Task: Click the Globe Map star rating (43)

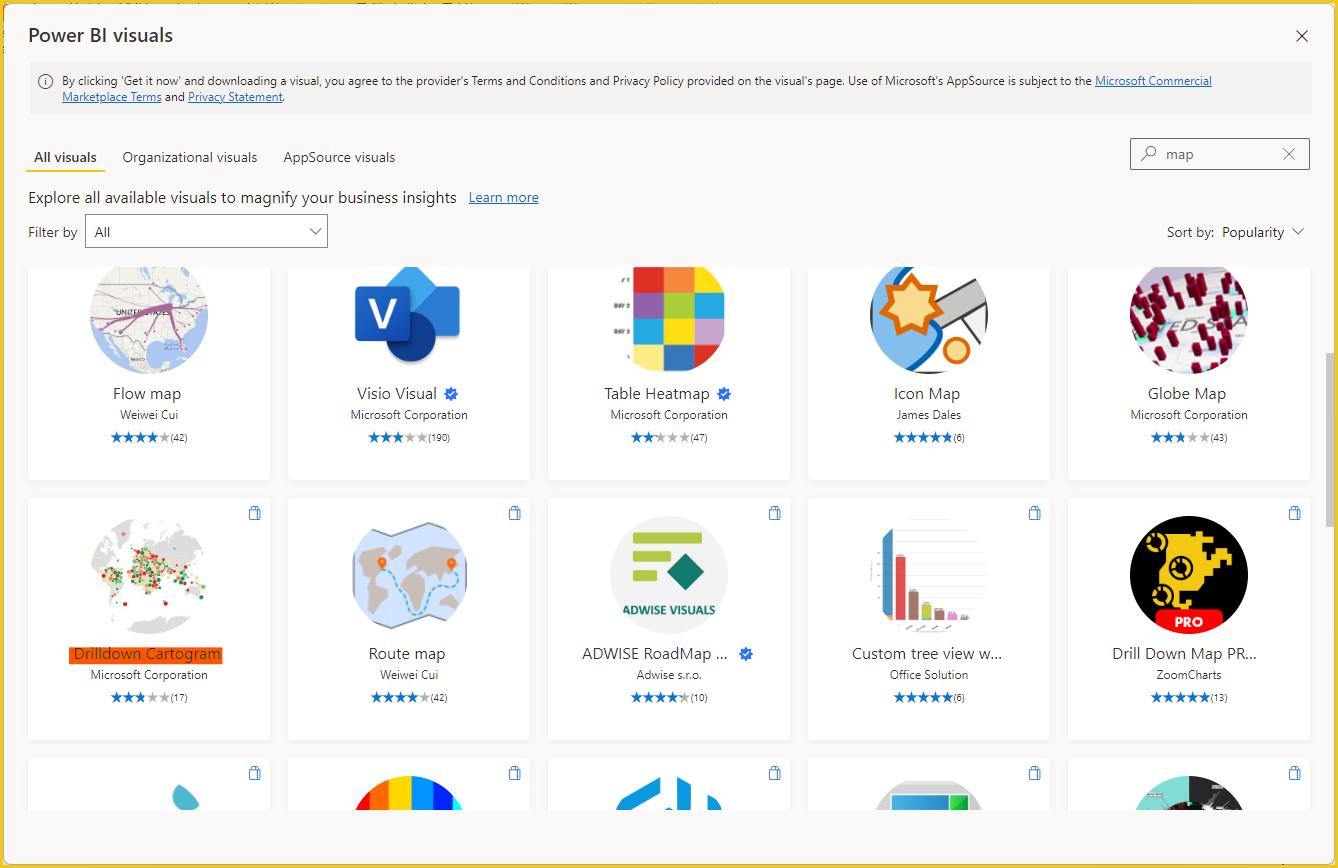Action: [1189, 437]
